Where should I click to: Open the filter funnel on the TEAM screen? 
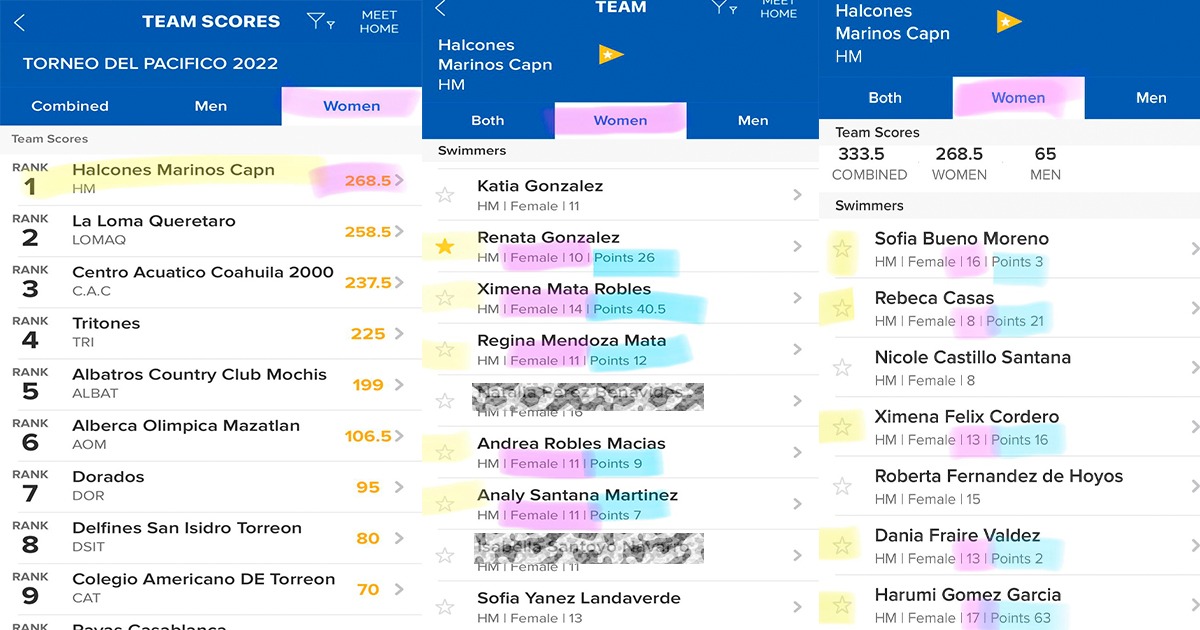[x=724, y=8]
